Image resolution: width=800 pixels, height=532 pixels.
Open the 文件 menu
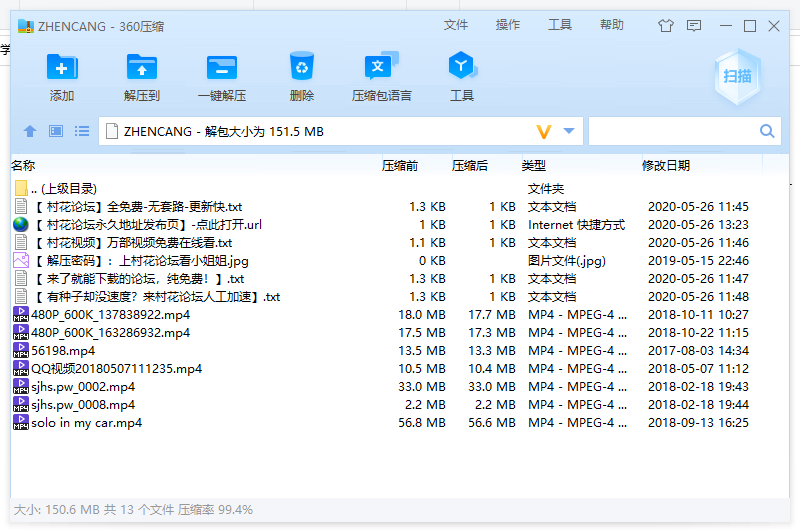pyautogui.click(x=456, y=25)
